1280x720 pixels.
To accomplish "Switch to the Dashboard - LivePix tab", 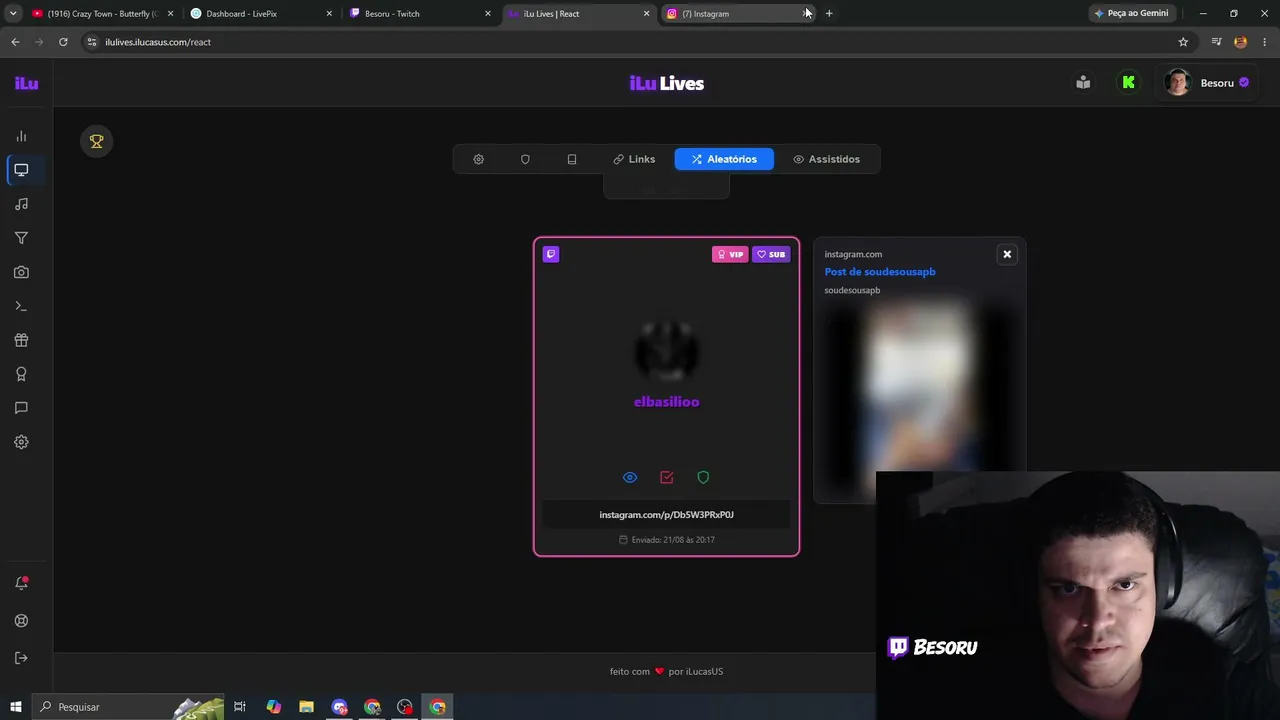I will point(260,14).
